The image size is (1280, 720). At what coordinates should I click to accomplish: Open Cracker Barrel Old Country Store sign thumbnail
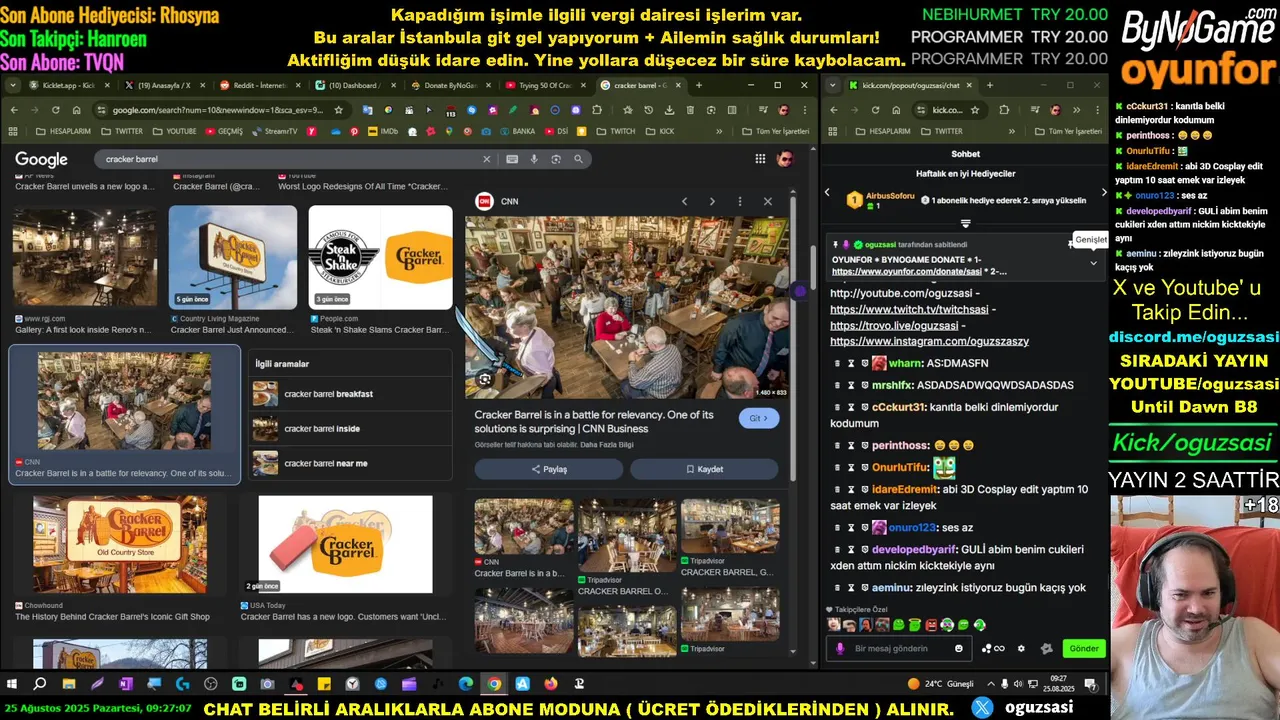pyautogui.click(x=120, y=544)
